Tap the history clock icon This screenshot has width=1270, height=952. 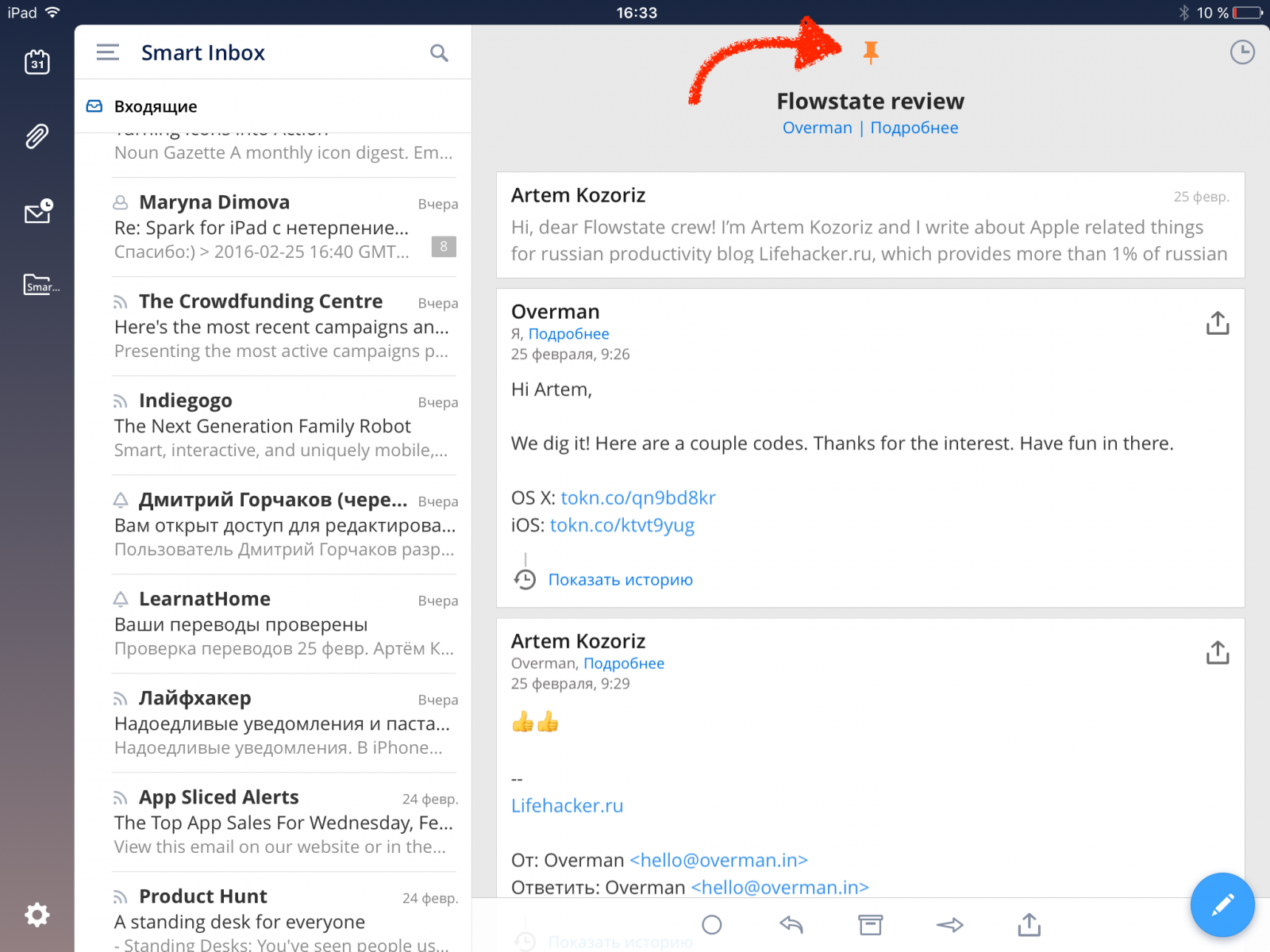coord(525,579)
